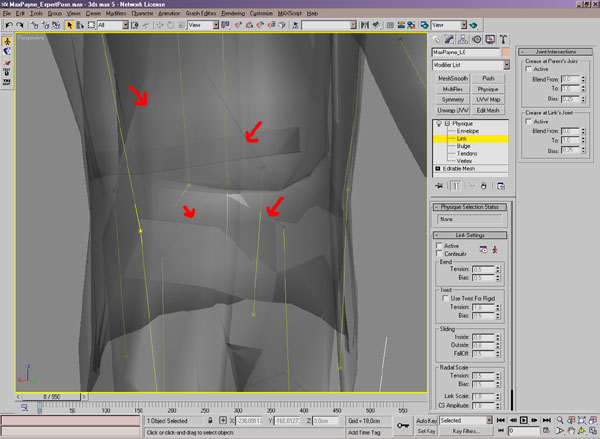
Task: Open the Motion command panel tab
Action: [x=478, y=39]
